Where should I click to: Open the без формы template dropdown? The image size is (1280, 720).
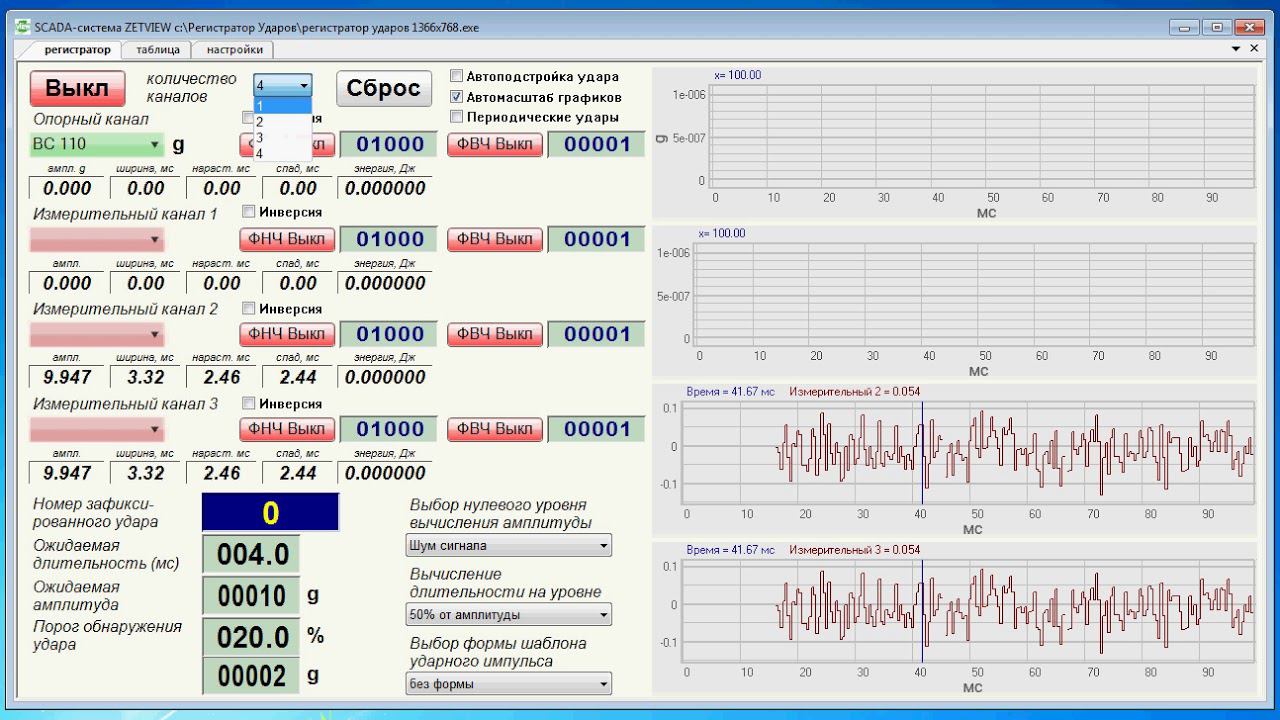tap(508, 684)
